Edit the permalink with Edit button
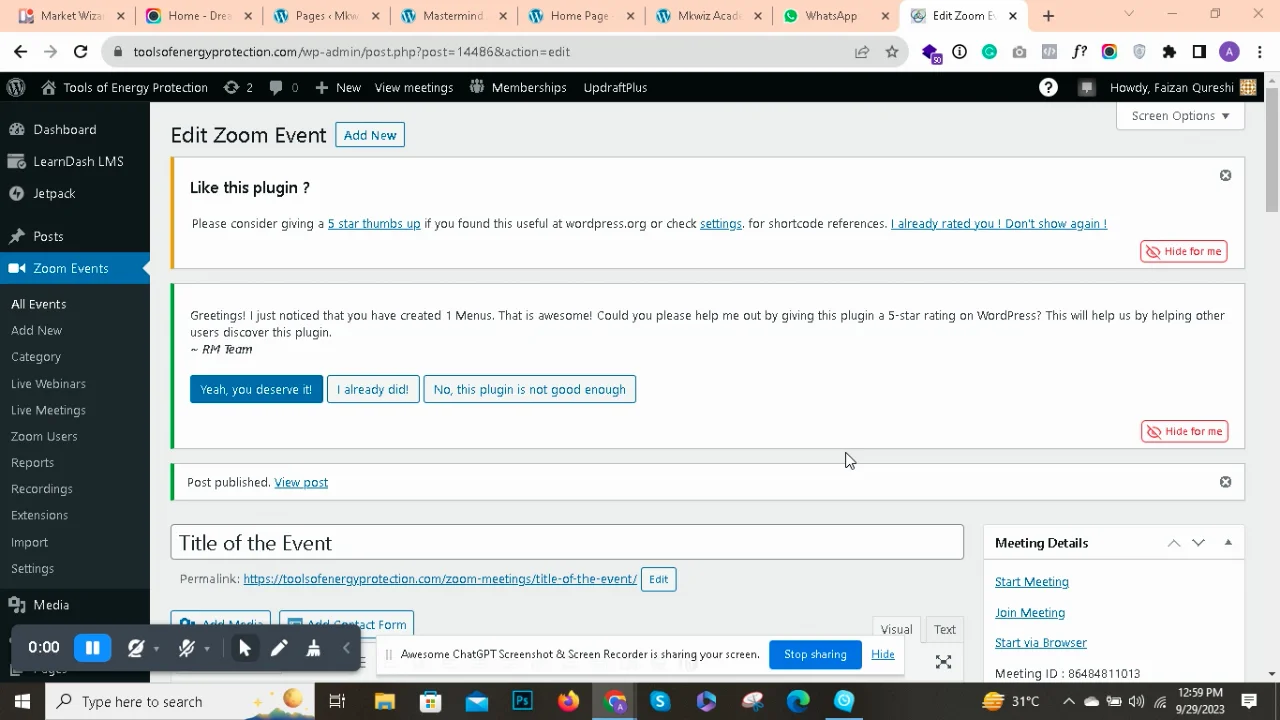1280x720 pixels. point(658,579)
